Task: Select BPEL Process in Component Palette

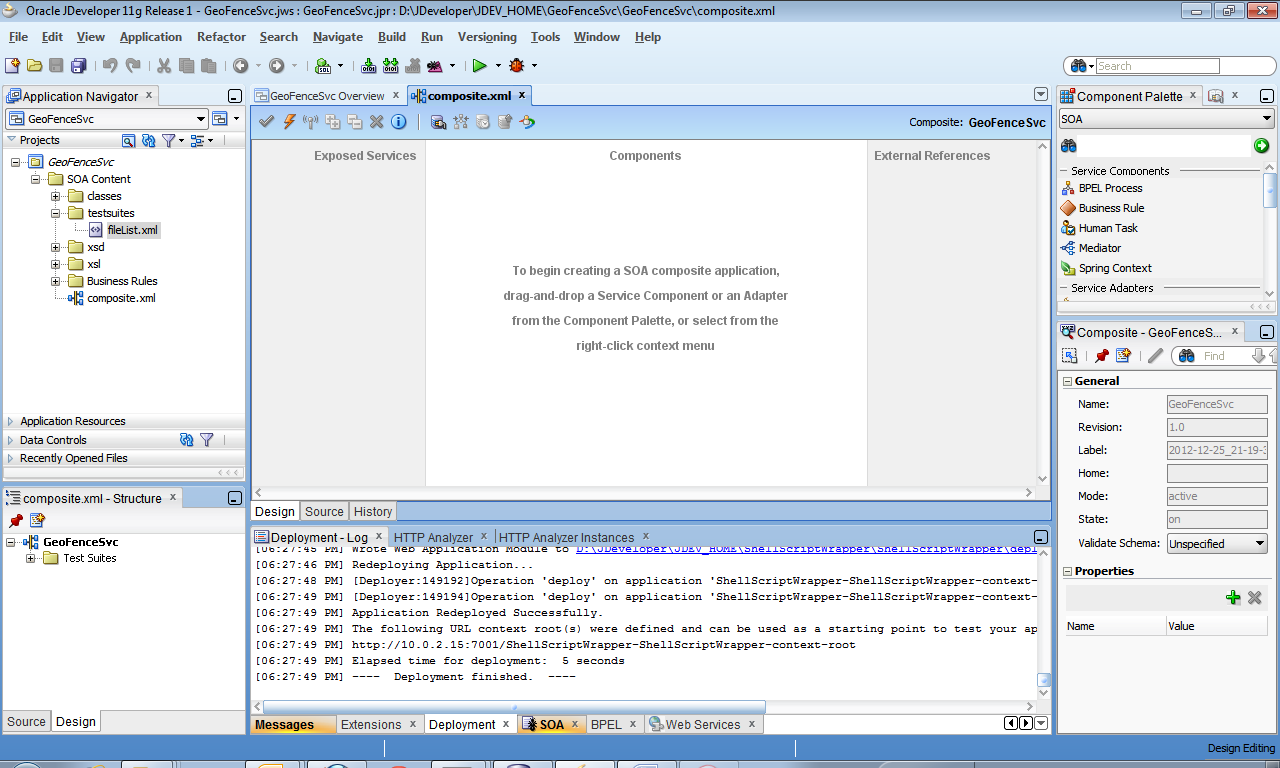Action: click(1110, 188)
